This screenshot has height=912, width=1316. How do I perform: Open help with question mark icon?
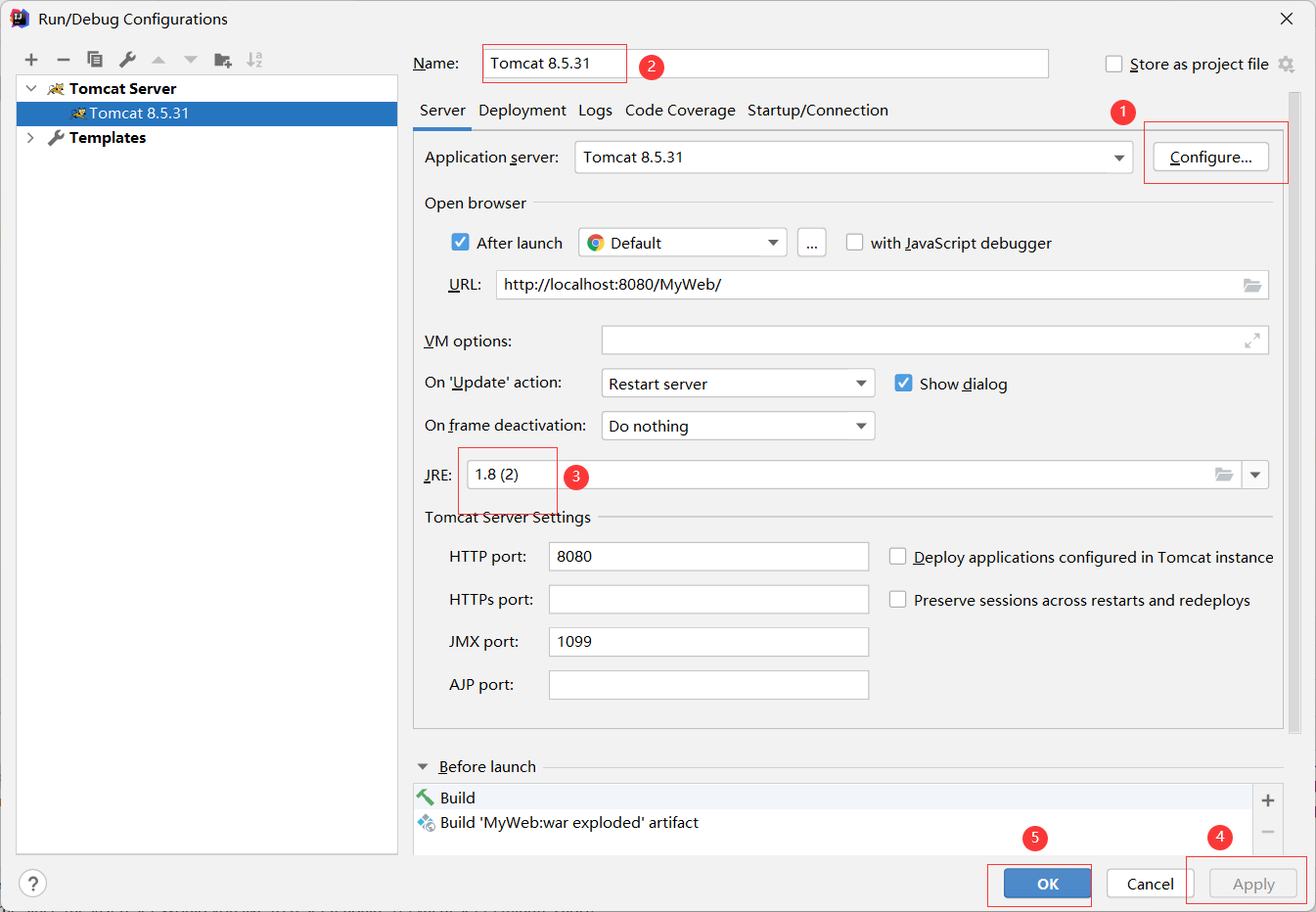pyautogui.click(x=32, y=884)
